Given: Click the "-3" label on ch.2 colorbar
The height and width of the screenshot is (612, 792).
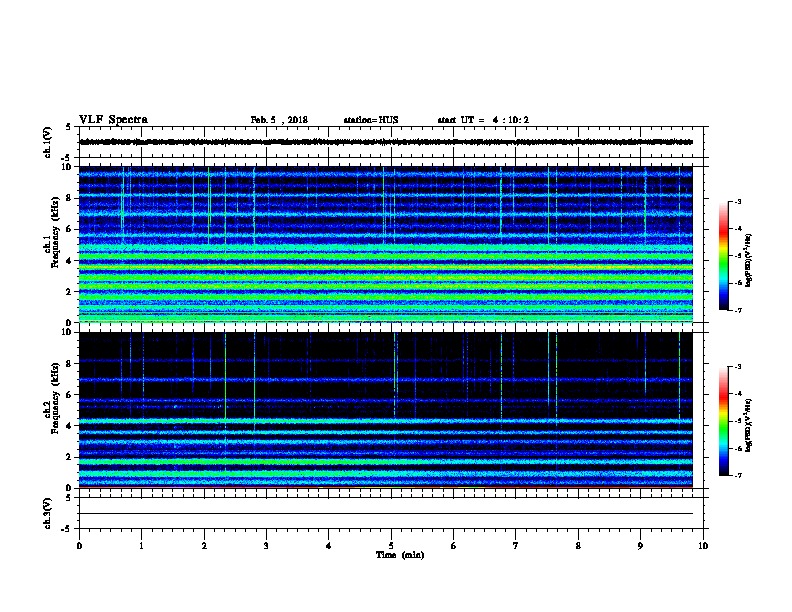Looking at the screenshot, I should pos(738,367).
